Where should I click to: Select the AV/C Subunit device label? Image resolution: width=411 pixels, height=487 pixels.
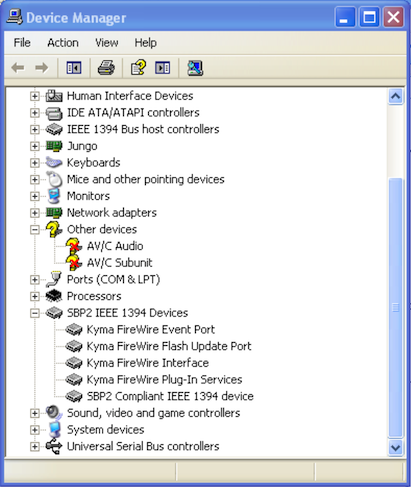click(119, 263)
